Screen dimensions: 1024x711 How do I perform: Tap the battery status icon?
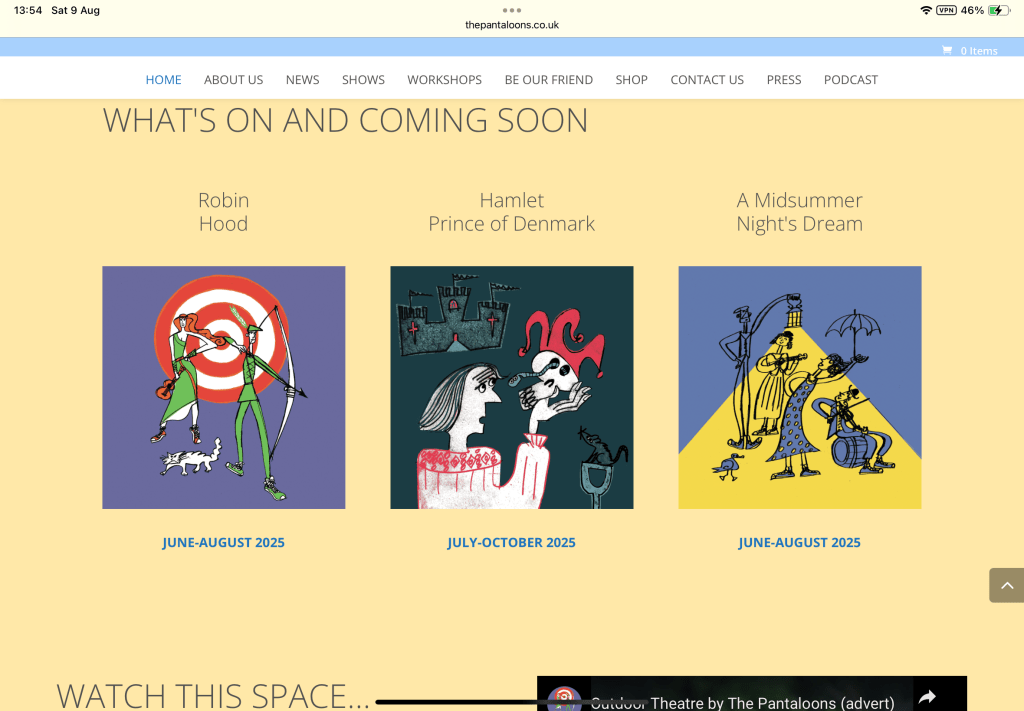[999, 10]
